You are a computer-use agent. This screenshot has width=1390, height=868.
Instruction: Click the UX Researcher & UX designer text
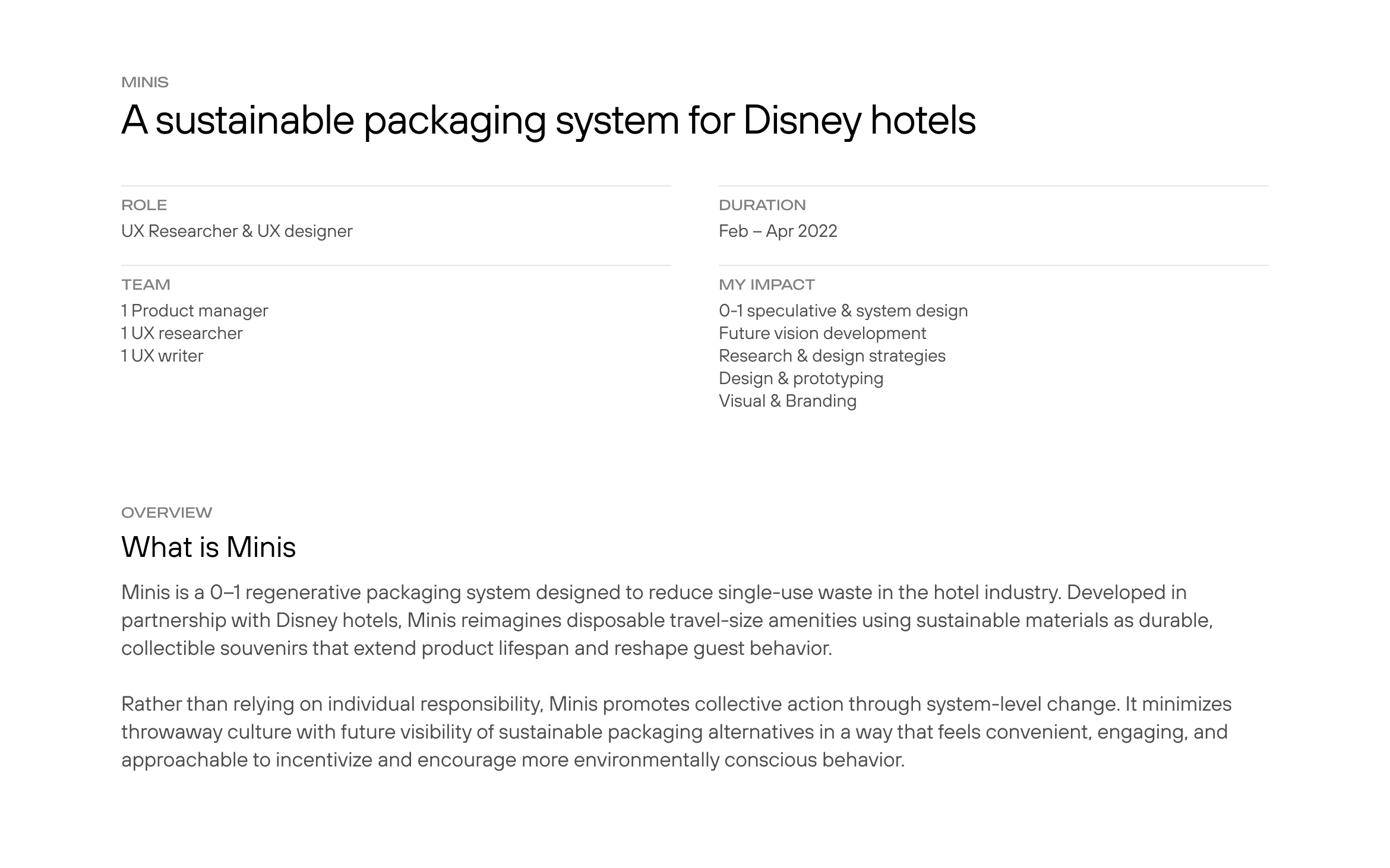coord(236,231)
